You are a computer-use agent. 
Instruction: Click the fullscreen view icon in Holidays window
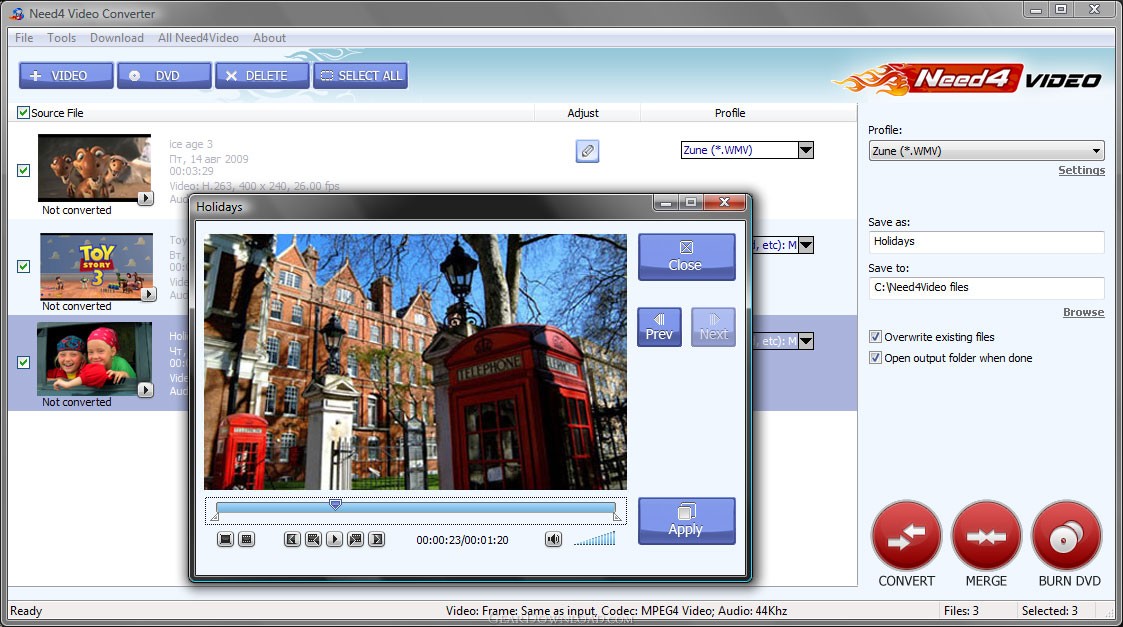225,539
